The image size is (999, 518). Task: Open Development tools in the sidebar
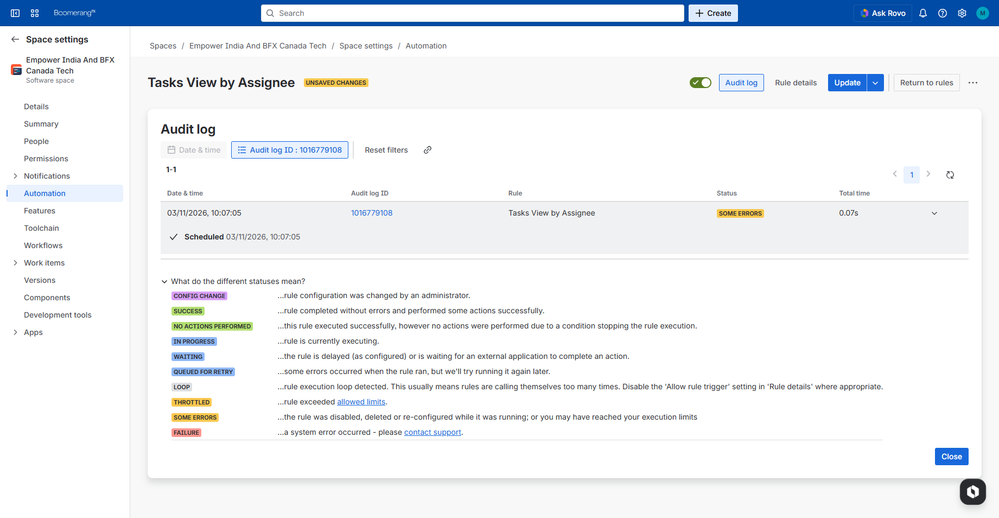pyautogui.click(x=57, y=315)
